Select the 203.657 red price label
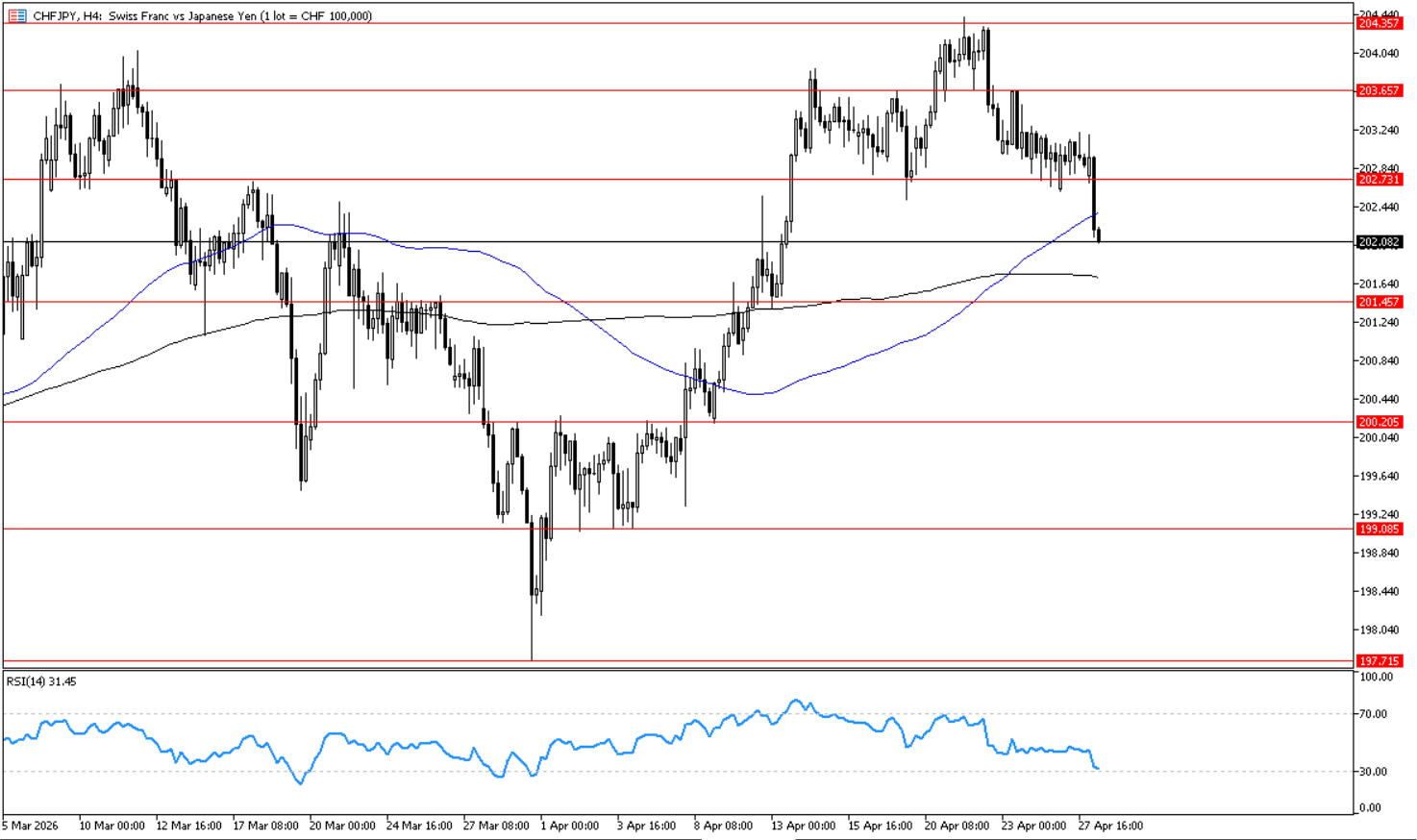1417x840 pixels. (x=1379, y=90)
